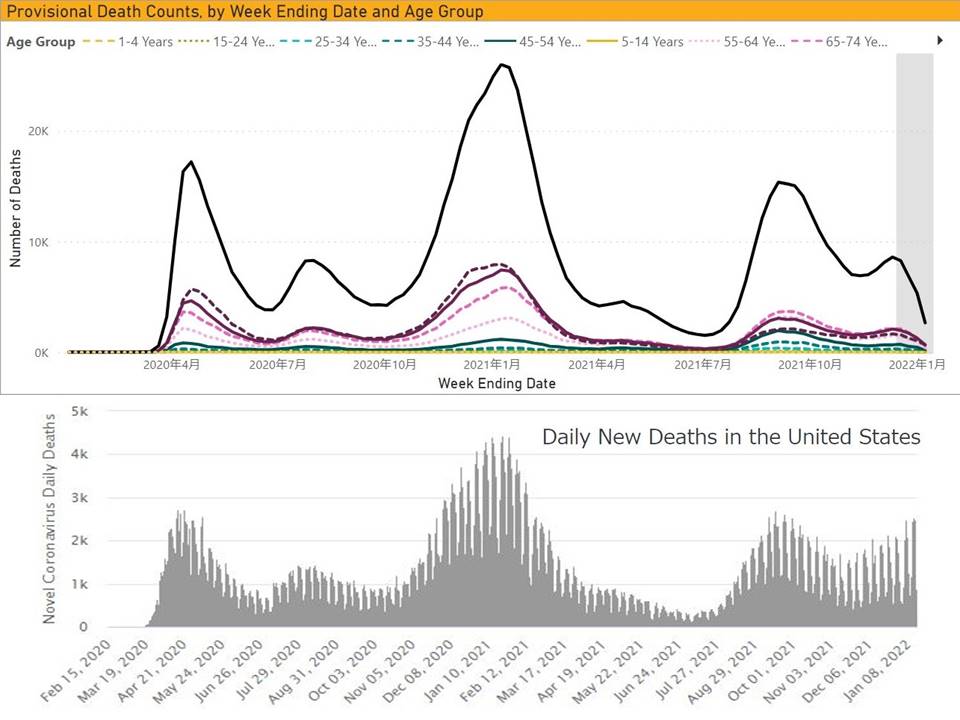Click the 5-14 Years yellow line swatch
960x720 pixels.
tap(602, 42)
